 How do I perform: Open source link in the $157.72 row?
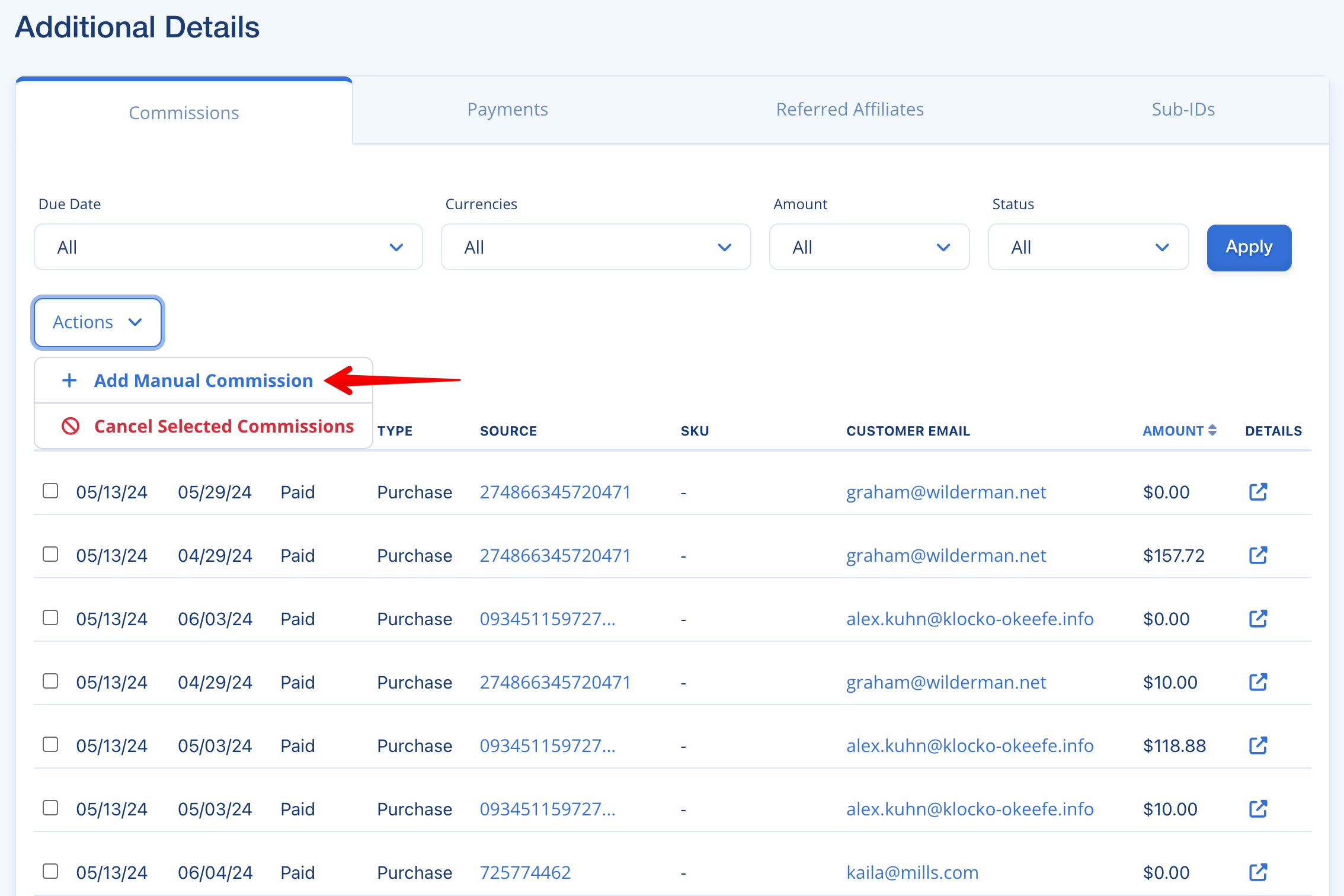555,555
